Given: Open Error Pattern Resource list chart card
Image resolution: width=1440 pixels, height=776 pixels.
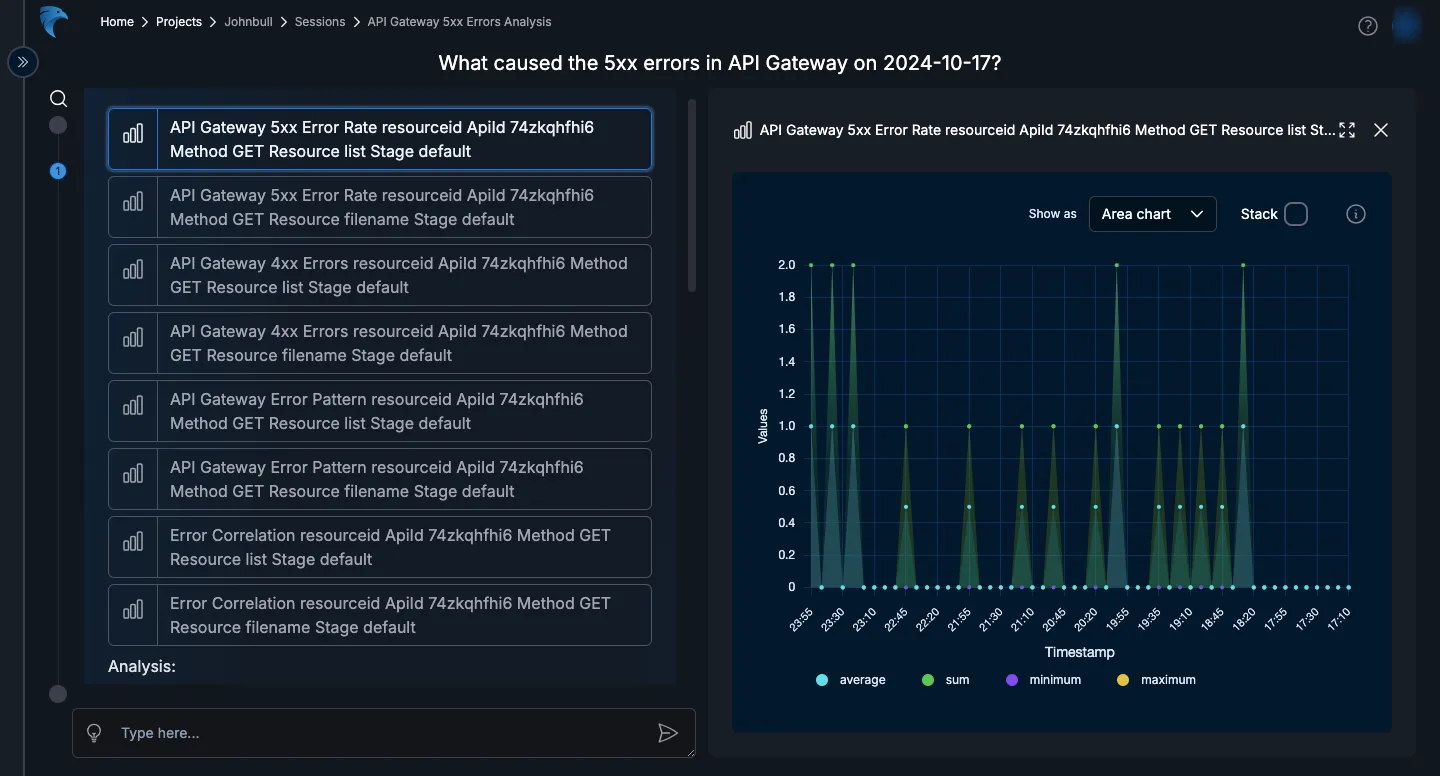Looking at the screenshot, I should [x=380, y=411].
